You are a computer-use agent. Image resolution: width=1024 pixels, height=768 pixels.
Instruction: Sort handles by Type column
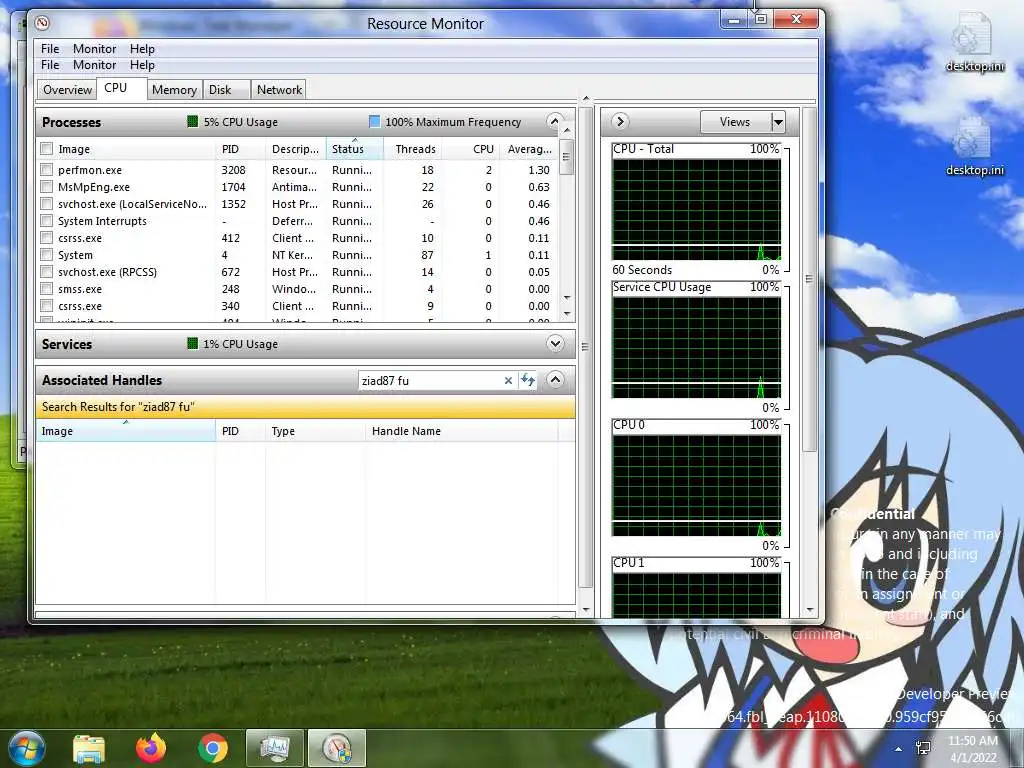(315, 431)
